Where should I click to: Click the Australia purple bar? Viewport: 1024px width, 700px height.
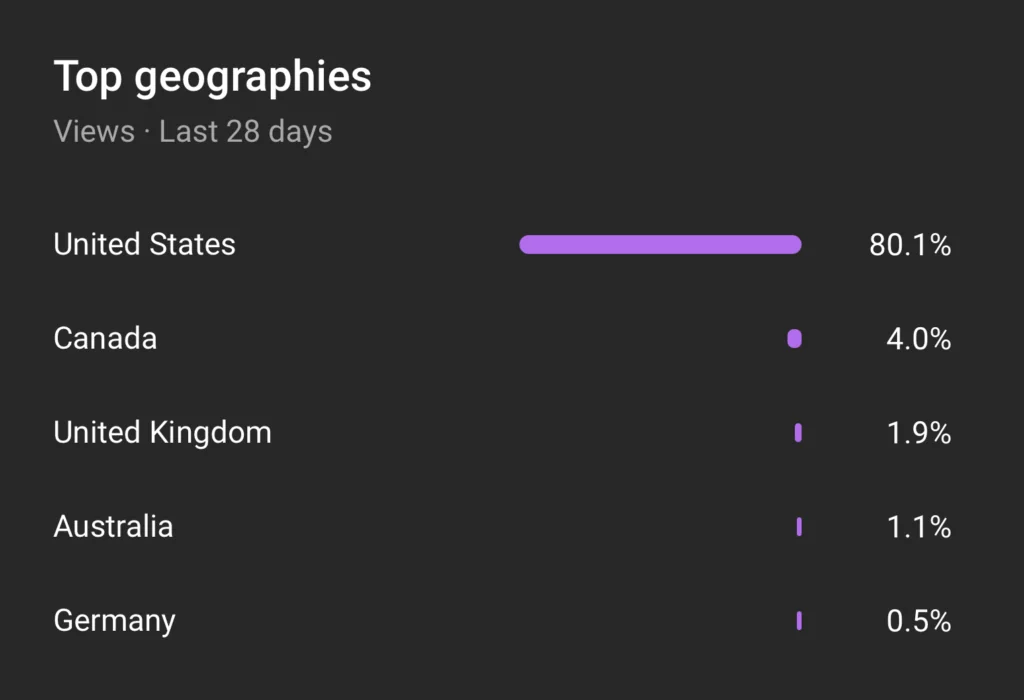point(799,527)
